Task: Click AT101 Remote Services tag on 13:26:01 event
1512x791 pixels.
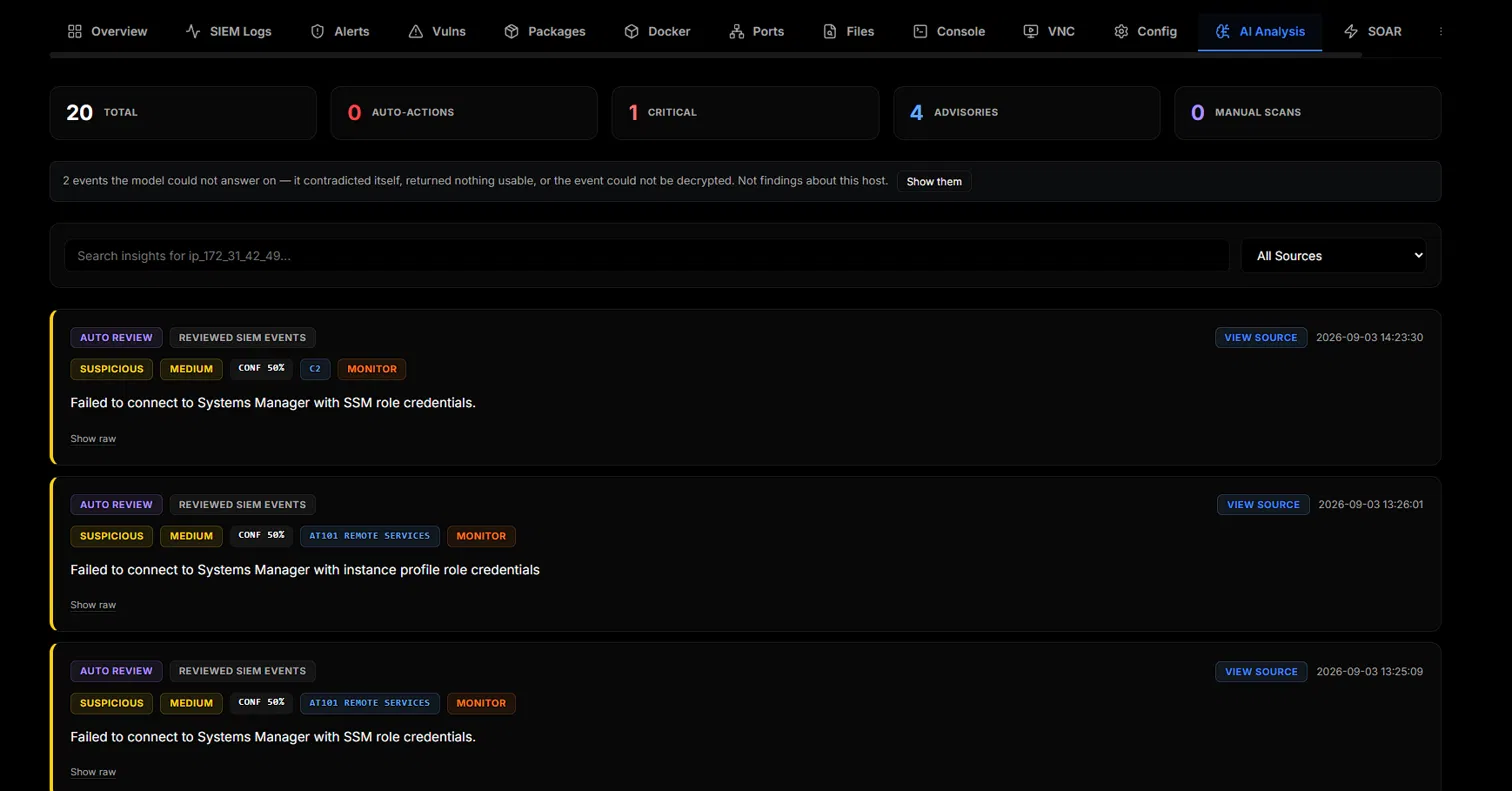Action: click(x=370, y=535)
